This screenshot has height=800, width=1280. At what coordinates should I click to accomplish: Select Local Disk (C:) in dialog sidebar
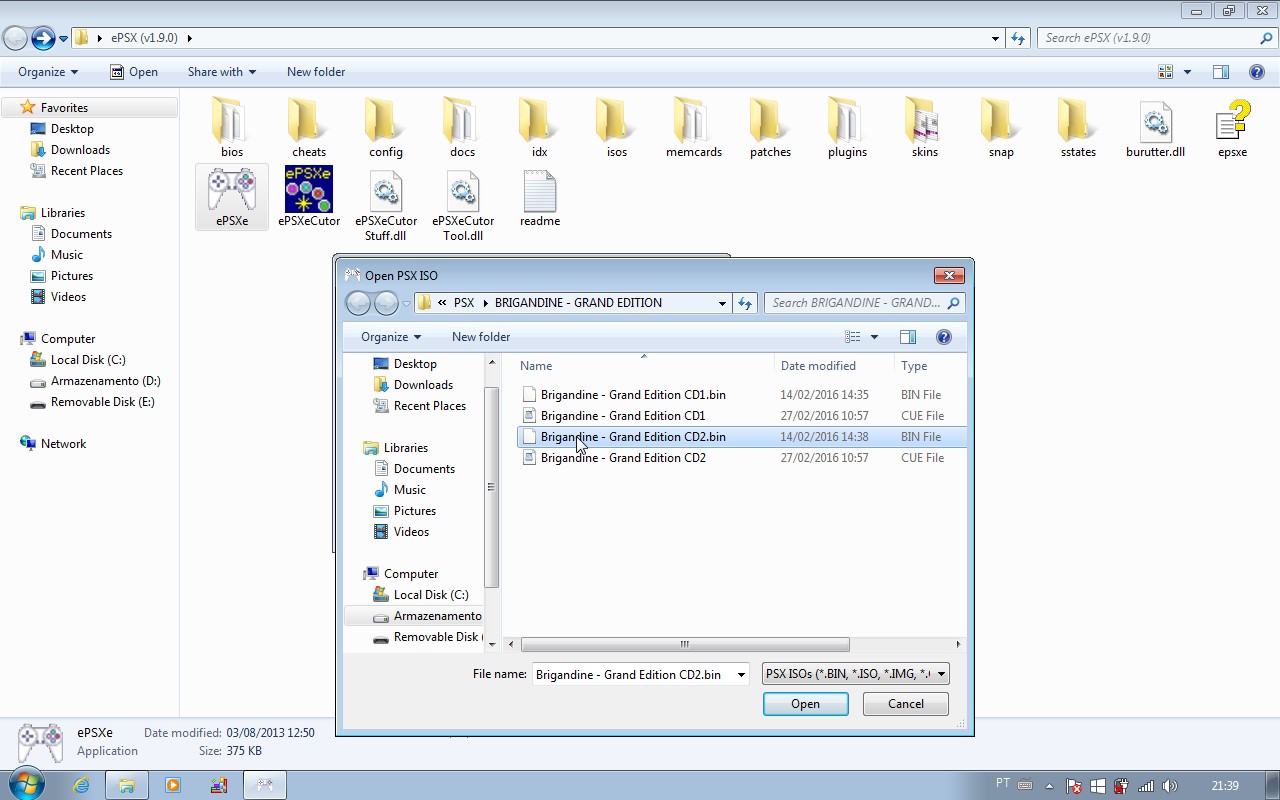click(430, 595)
